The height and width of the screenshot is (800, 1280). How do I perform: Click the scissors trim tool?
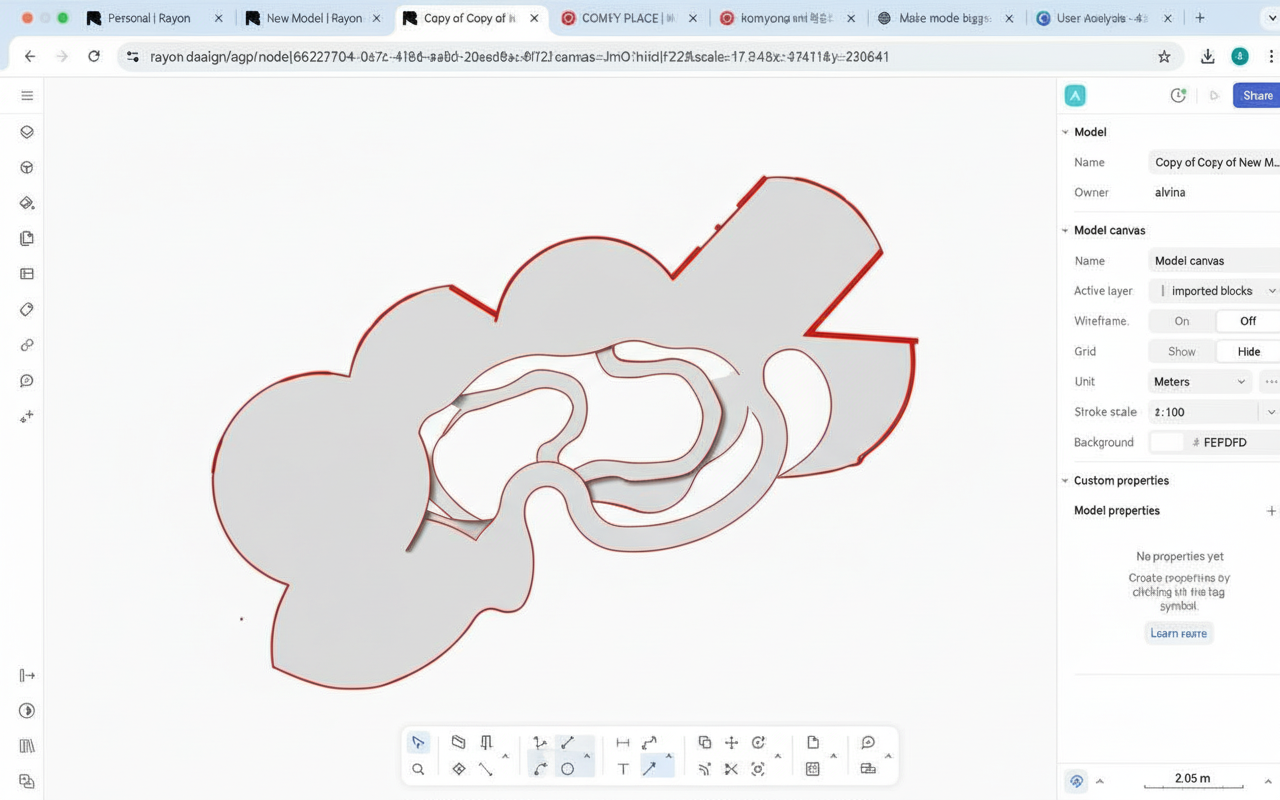point(731,769)
